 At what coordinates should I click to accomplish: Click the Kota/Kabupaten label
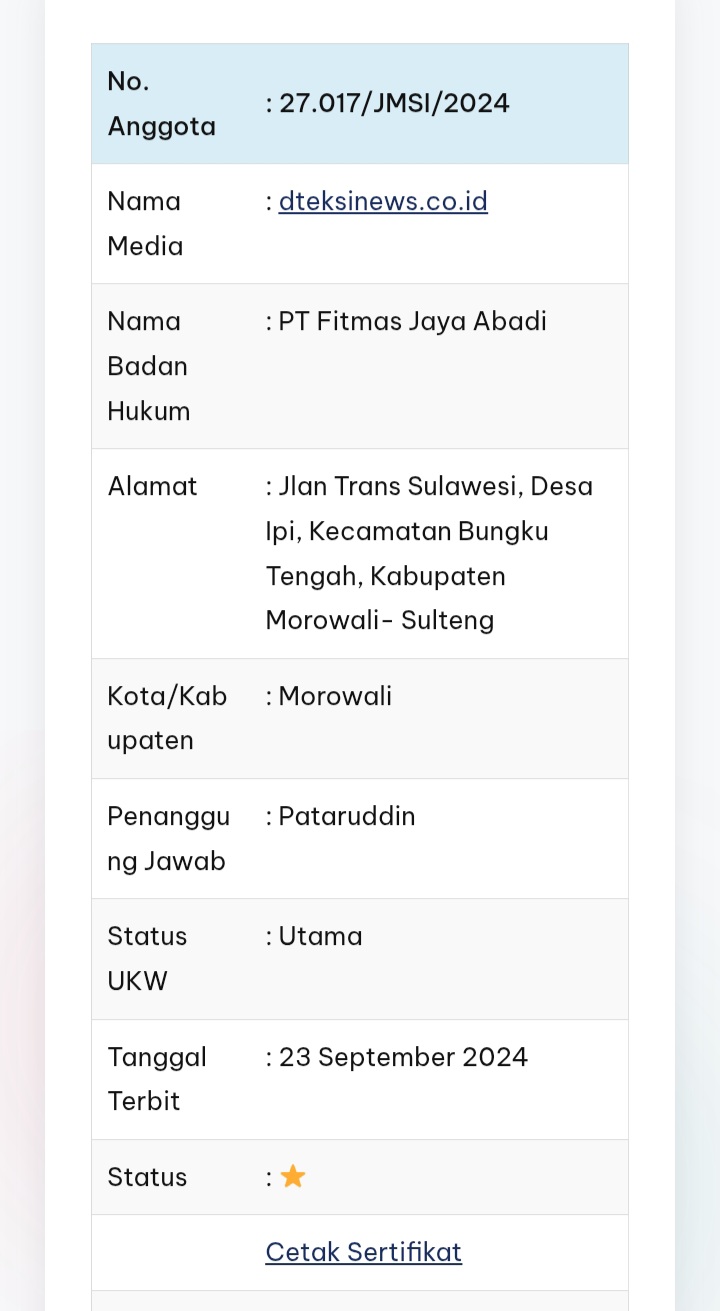tap(167, 718)
